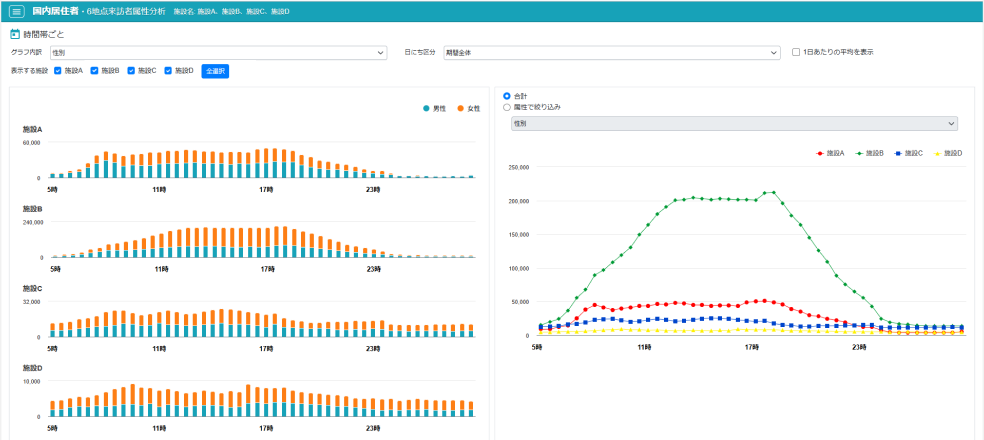Open the グラフ内訳 dropdown
This screenshot has width=984, height=440.
(218, 53)
